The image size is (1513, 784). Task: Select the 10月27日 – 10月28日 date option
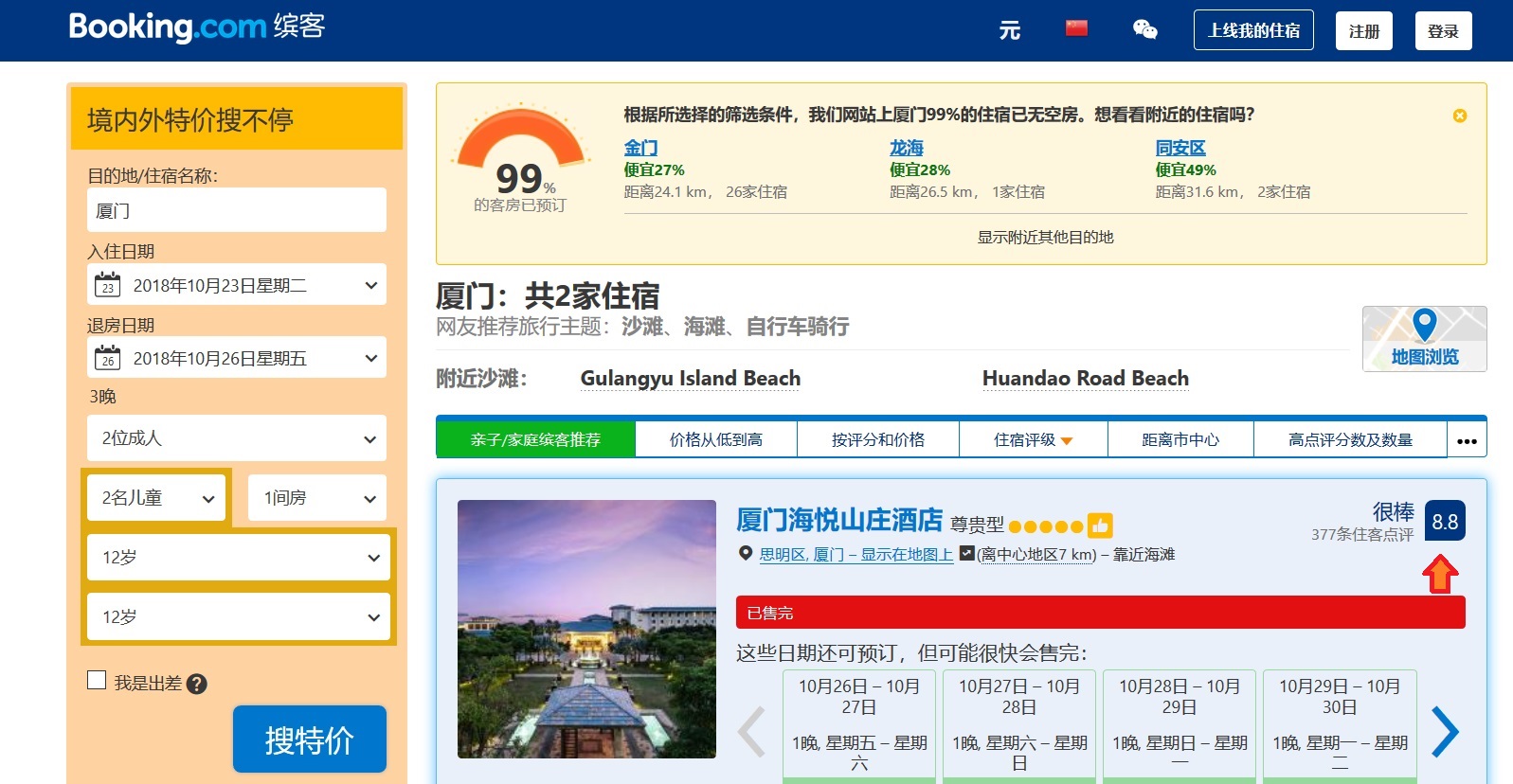tap(1019, 726)
